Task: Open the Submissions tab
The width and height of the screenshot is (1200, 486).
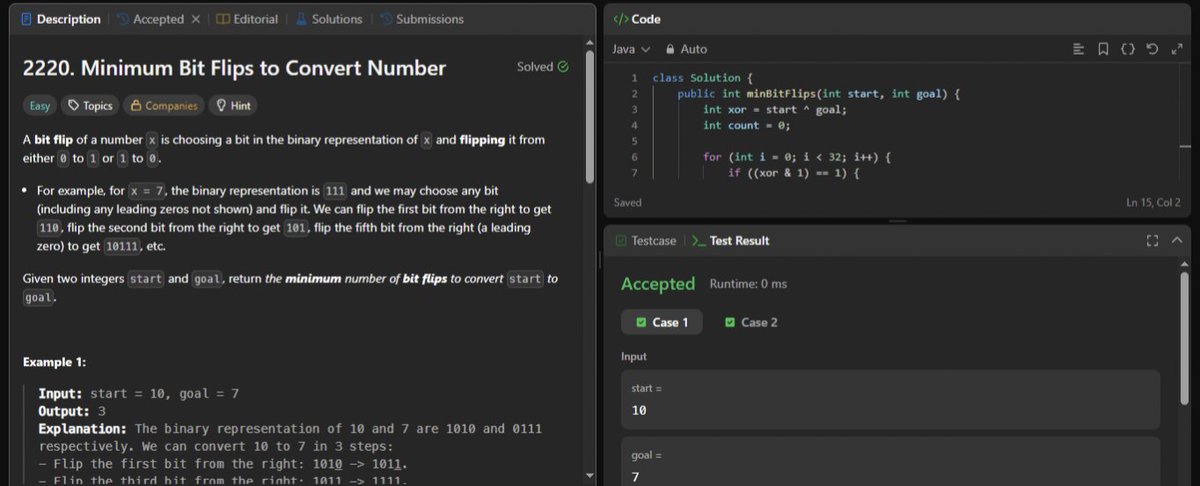Action: pyautogui.click(x=422, y=19)
